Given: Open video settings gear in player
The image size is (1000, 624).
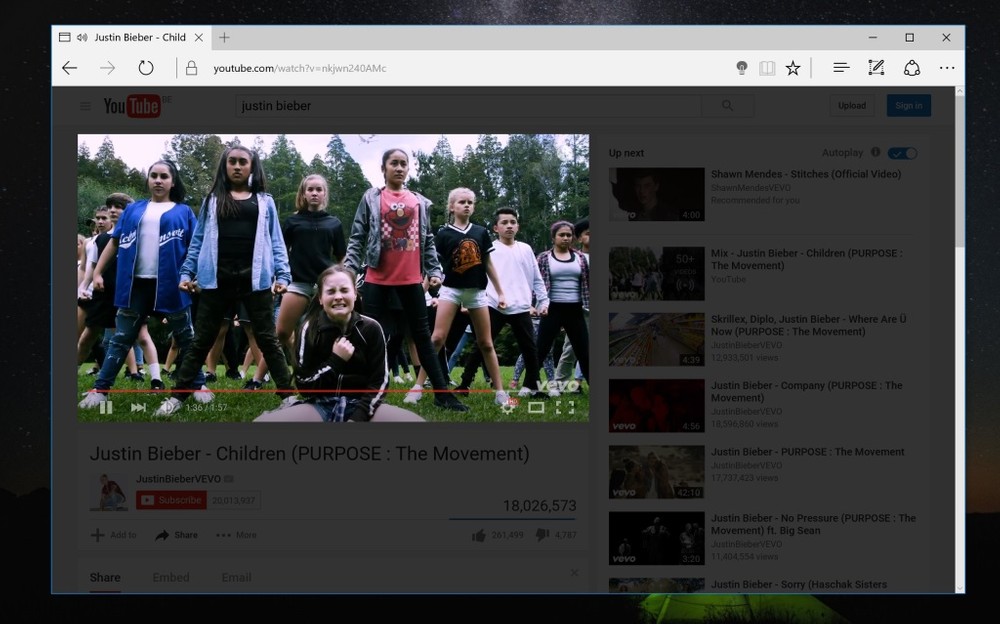Looking at the screenshot, I should (x=508, y=407).
